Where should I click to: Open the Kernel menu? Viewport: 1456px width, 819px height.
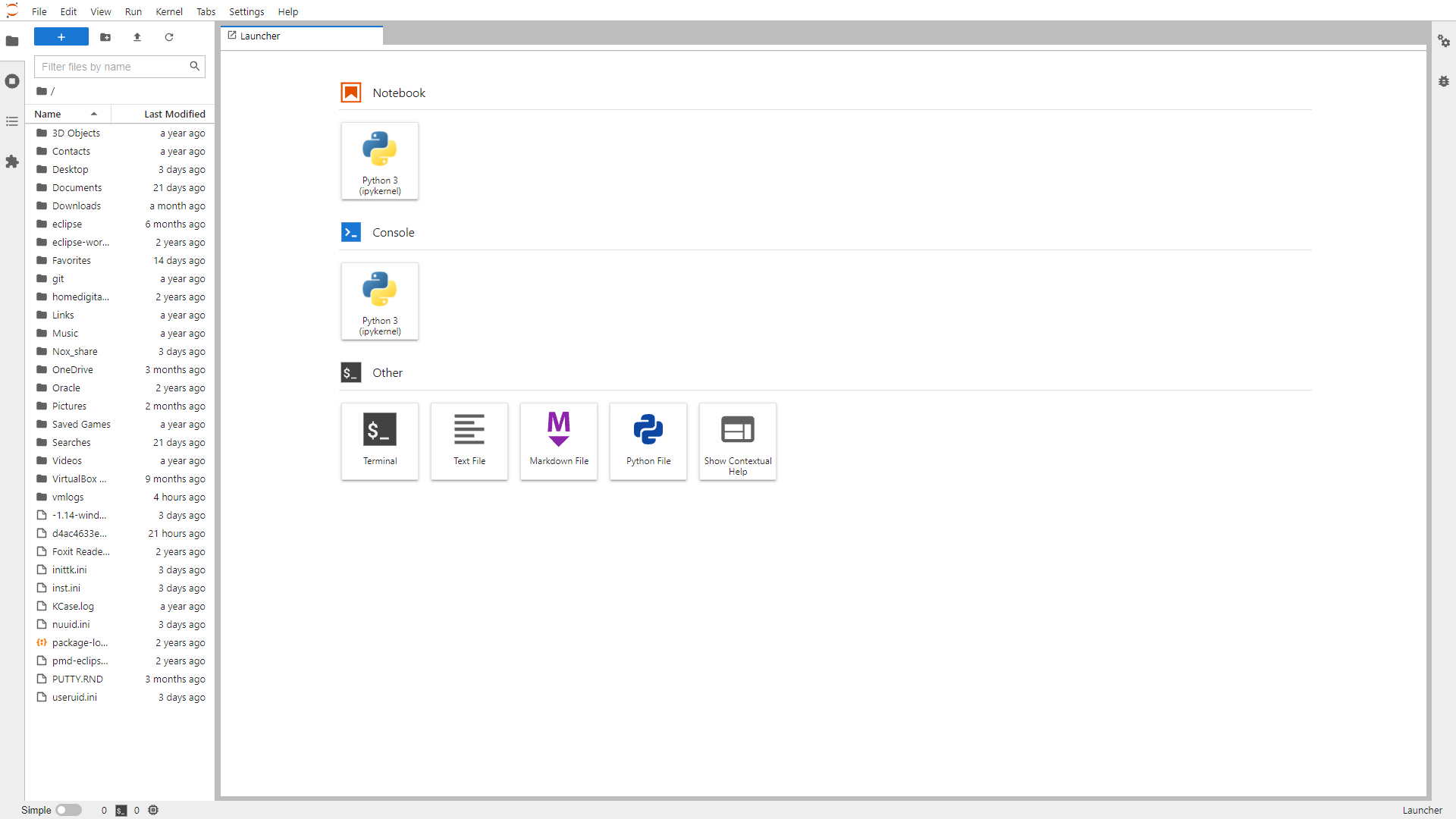click(x=168, y=11)
